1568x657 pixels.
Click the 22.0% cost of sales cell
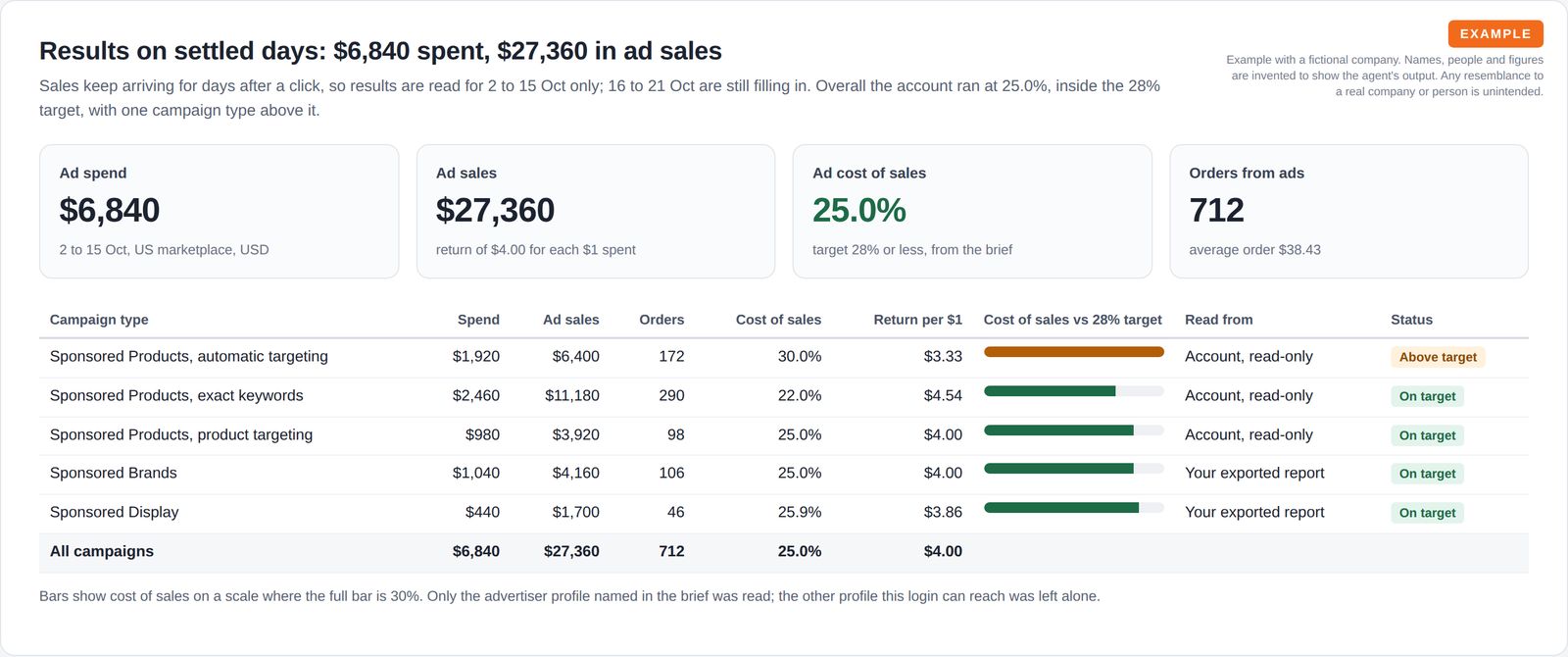coord(800,395)
